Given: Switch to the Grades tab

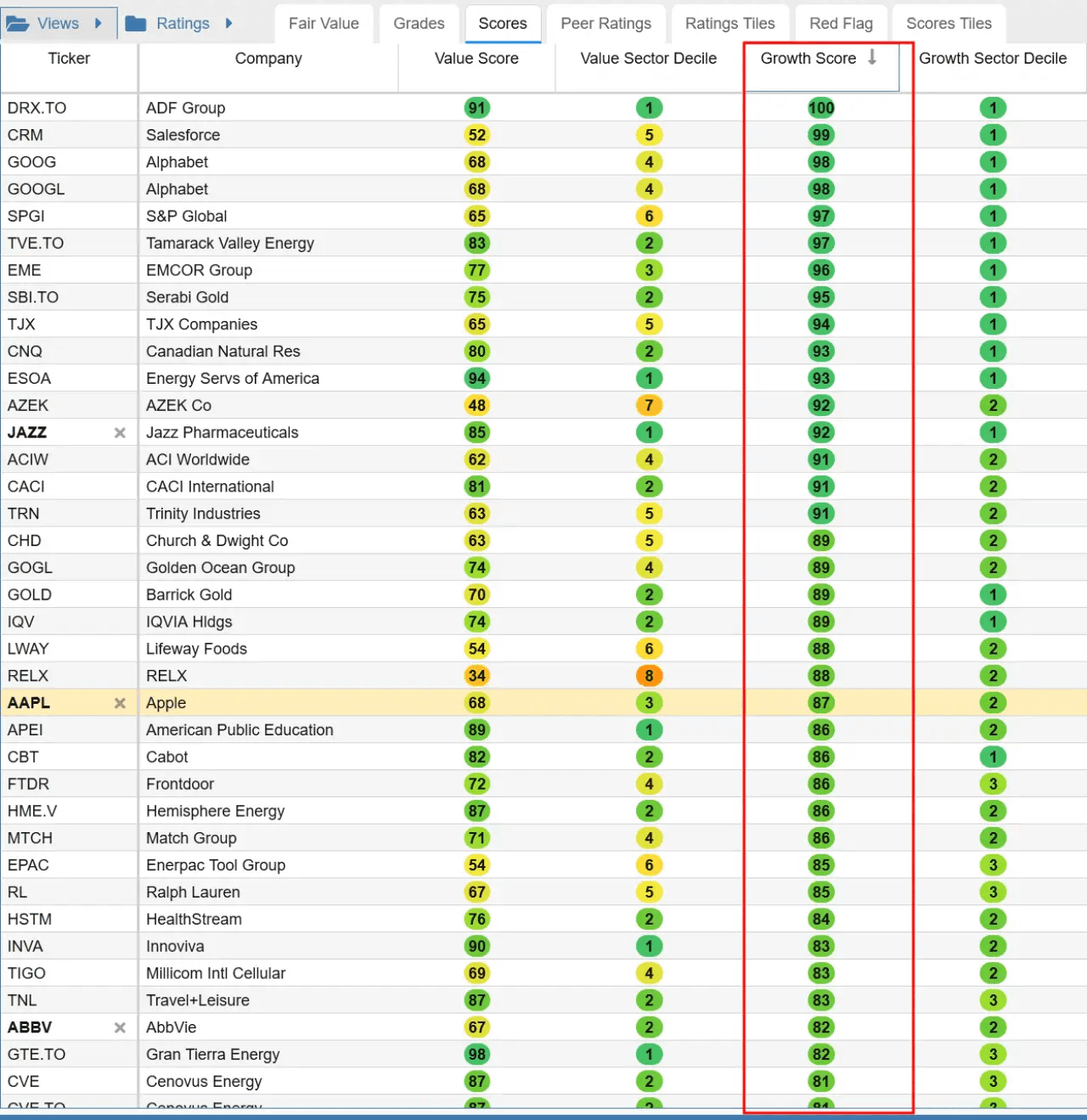Looking at the screenshot, I should click(x=419, y=23).
